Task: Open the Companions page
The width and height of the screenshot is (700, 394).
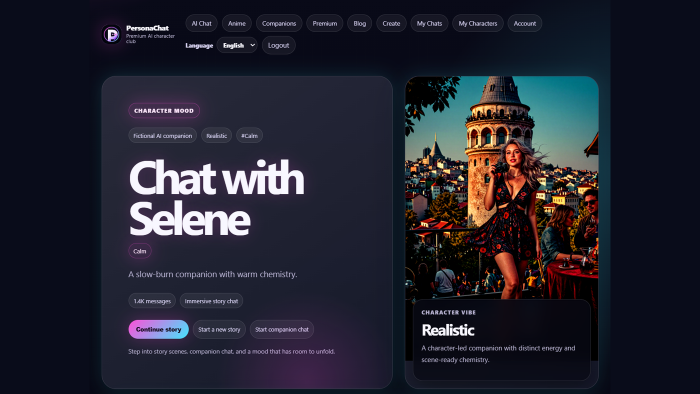Action: pos(279,23)
